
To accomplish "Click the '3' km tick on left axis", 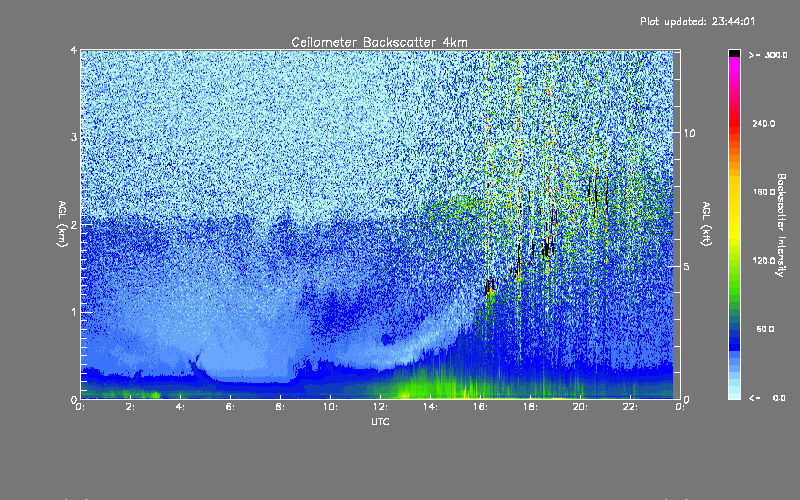I will tap(74, 137).
